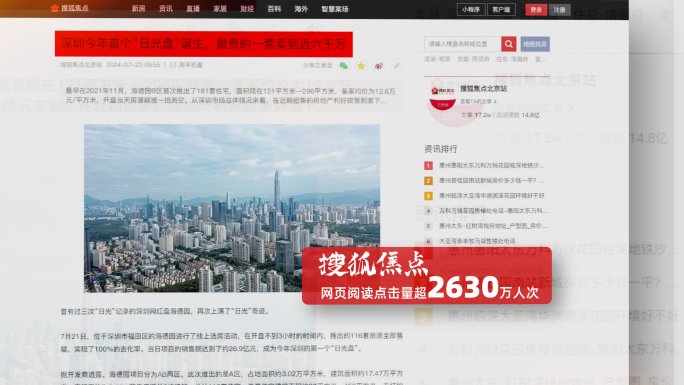Open the 京能·西贤府 suggested search link

473,59
